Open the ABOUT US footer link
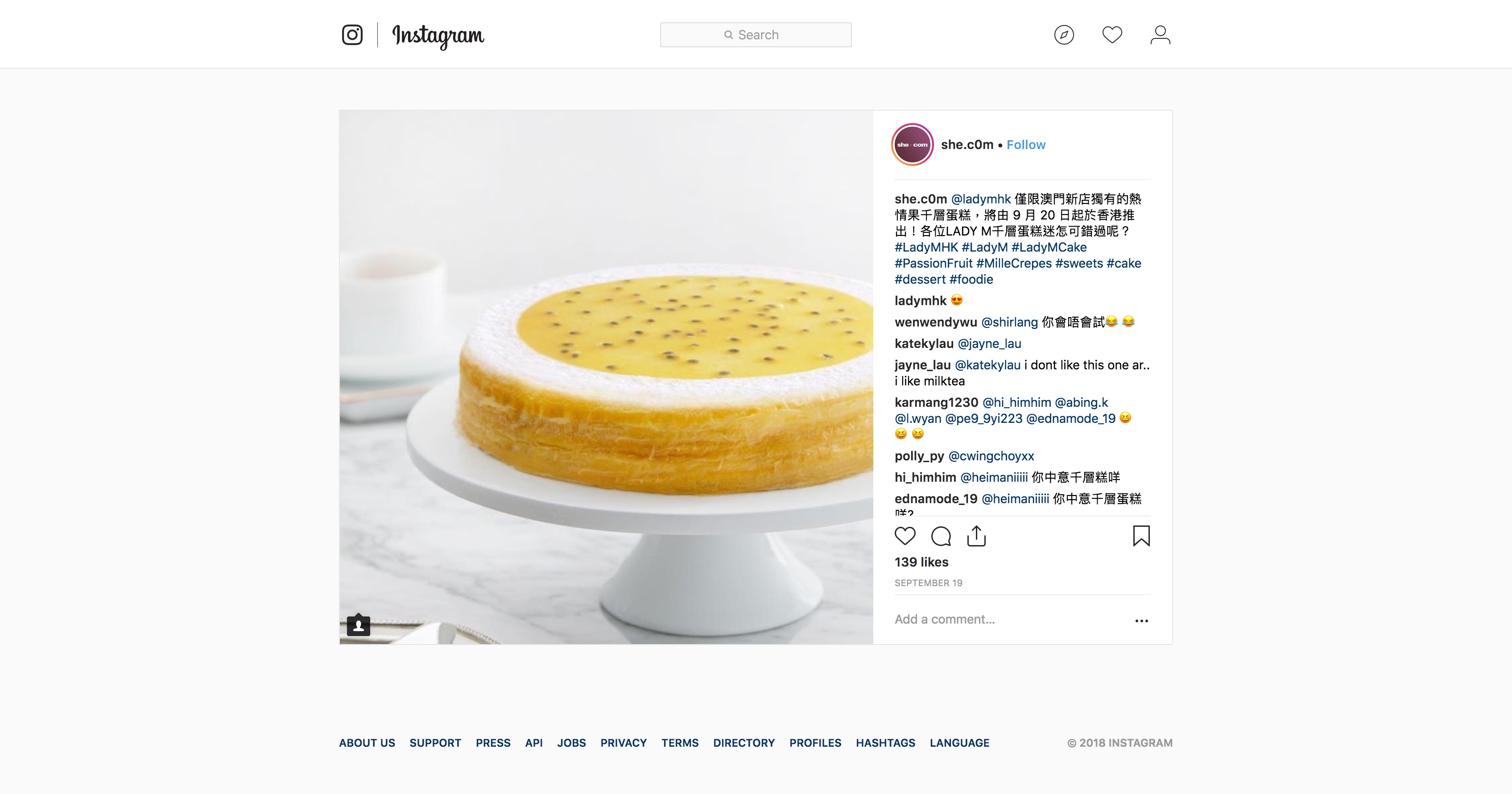Screen dimensions: 1512x794 367,743
